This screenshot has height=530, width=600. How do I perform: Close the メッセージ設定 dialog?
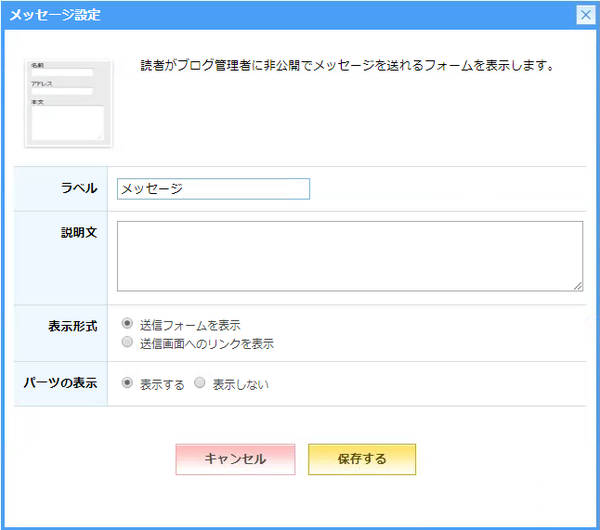click(585, 15)
